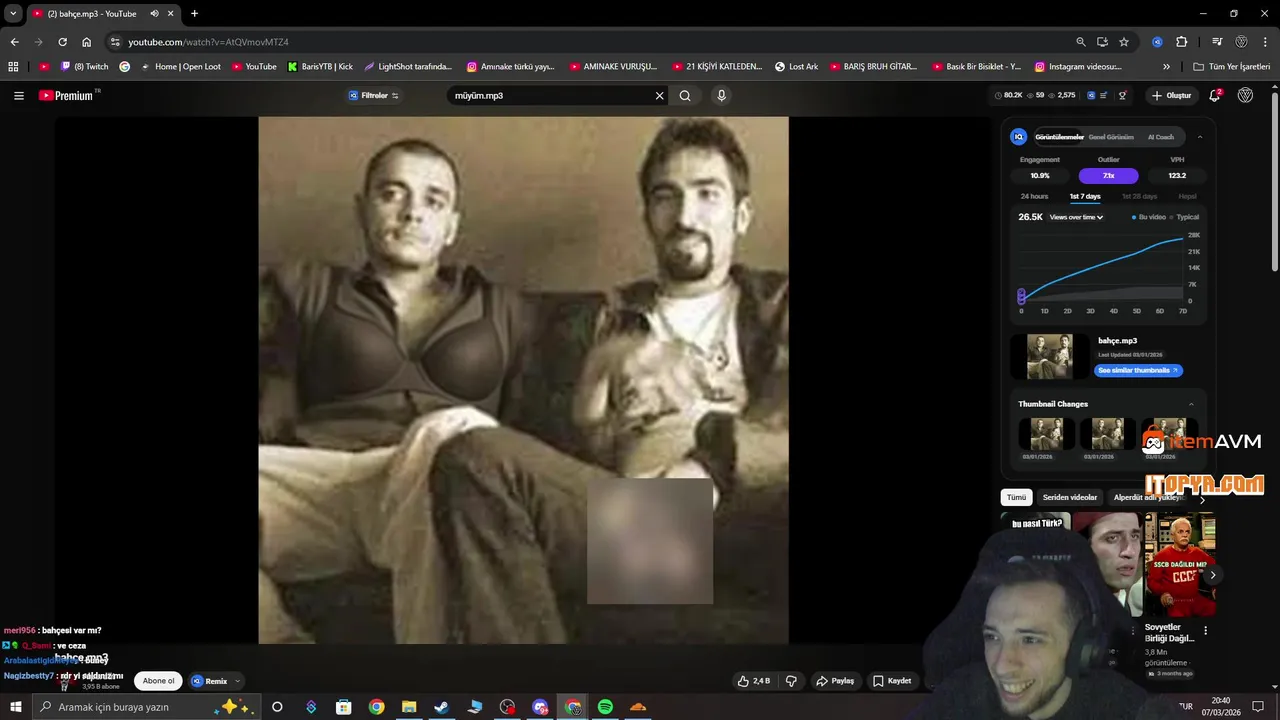Mute the tab audio speaker icon
This screenshot has width=1280, height=720.
pyautogui.click(x=154, y=14)
